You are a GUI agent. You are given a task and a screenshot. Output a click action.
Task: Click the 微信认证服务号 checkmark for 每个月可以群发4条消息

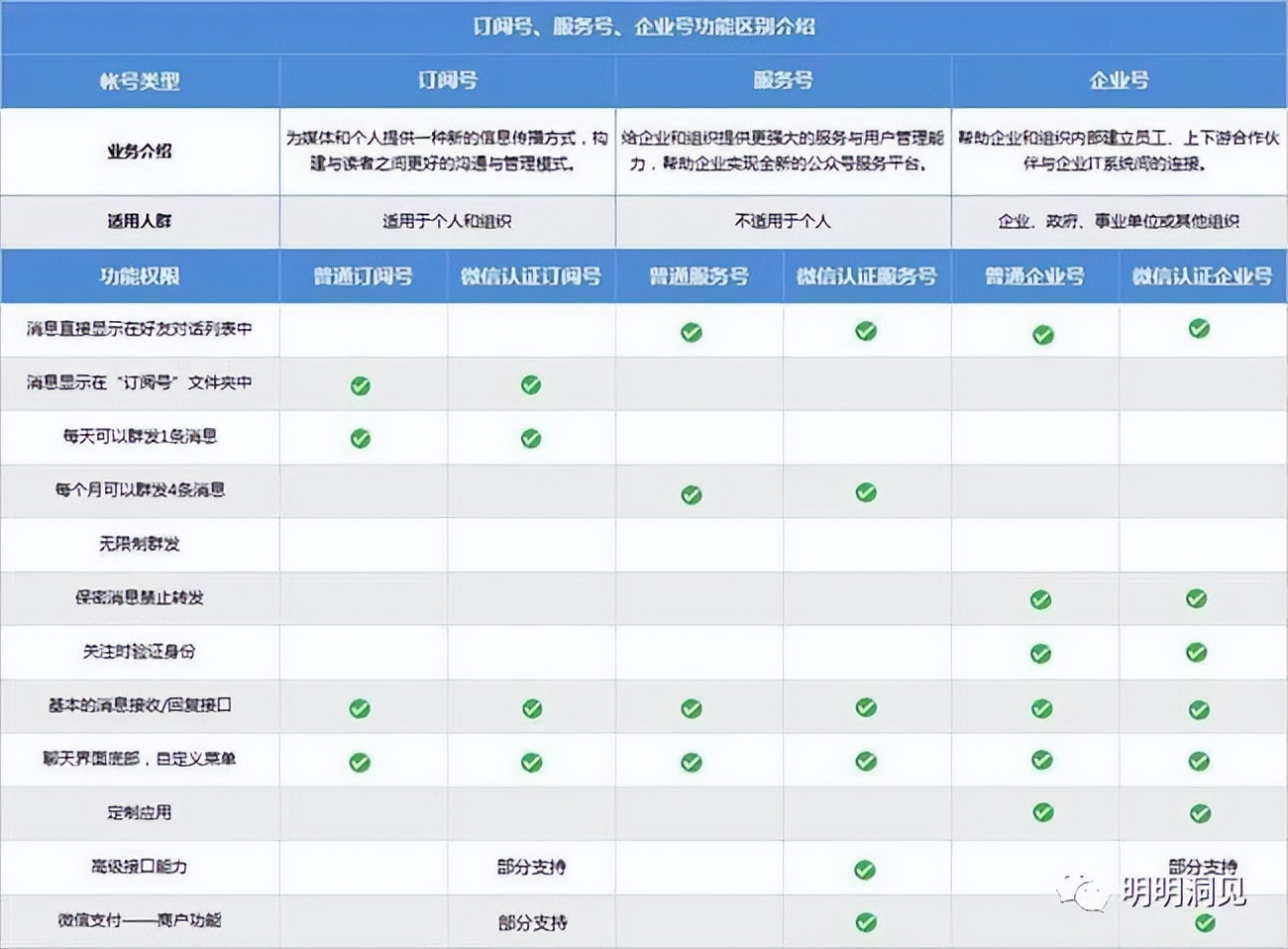(x=865, y=491)
